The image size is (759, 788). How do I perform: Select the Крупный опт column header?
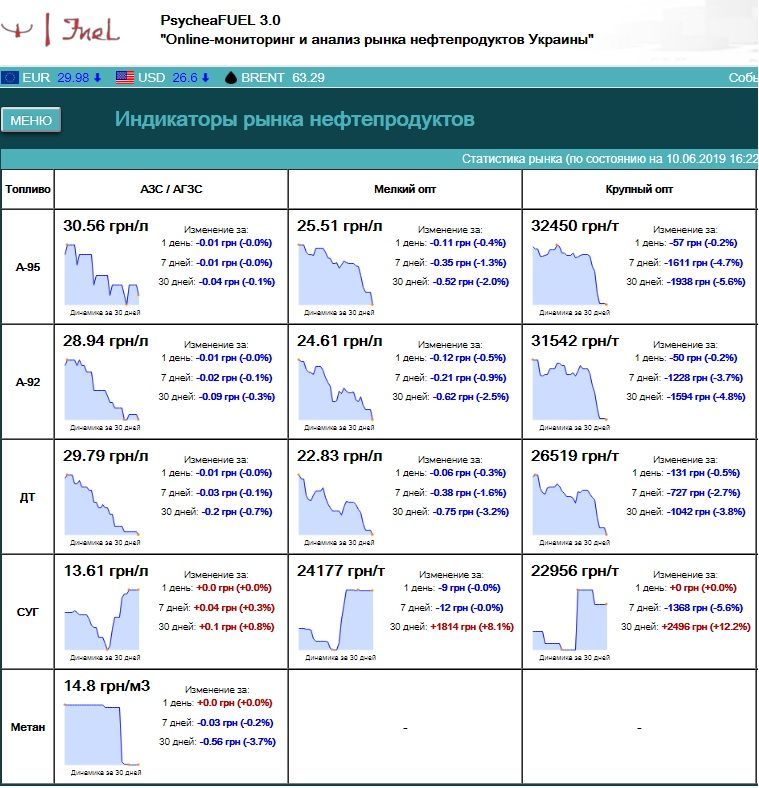point(639,189)
